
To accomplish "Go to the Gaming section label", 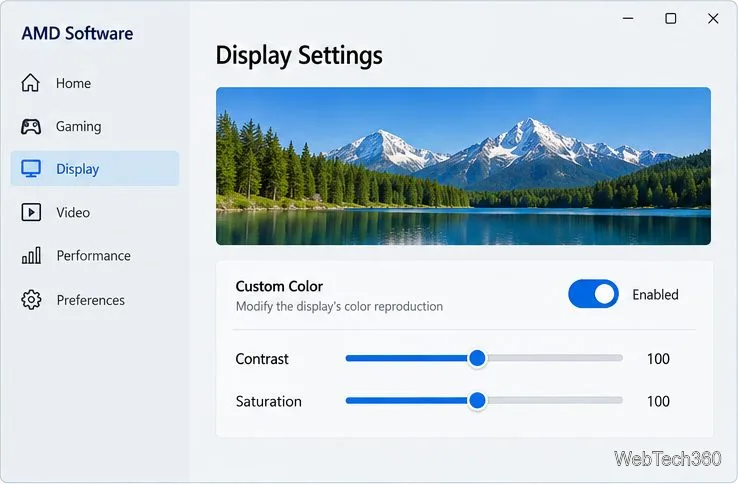I will 79,127.
